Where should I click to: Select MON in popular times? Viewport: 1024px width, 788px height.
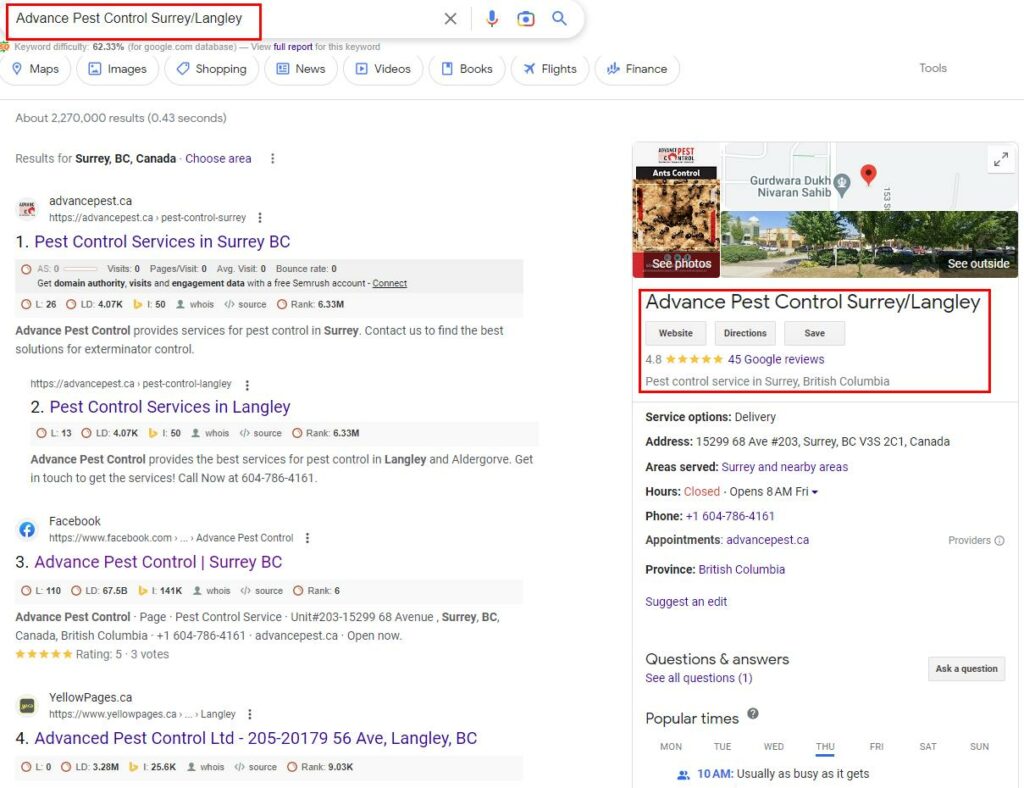(671, 747)
